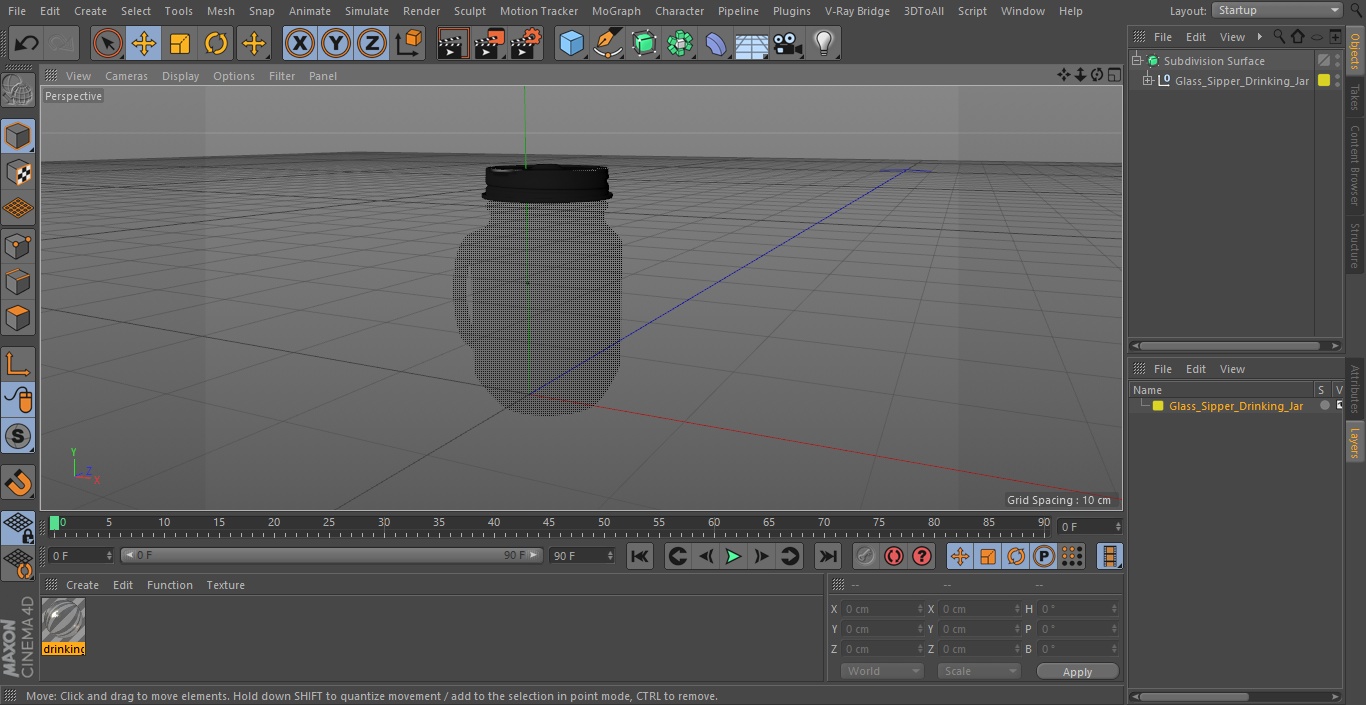The width and height of the screenshot is (1366, 705).
Task: Open the Scale mode dropdown
Action: coord(979,671)
